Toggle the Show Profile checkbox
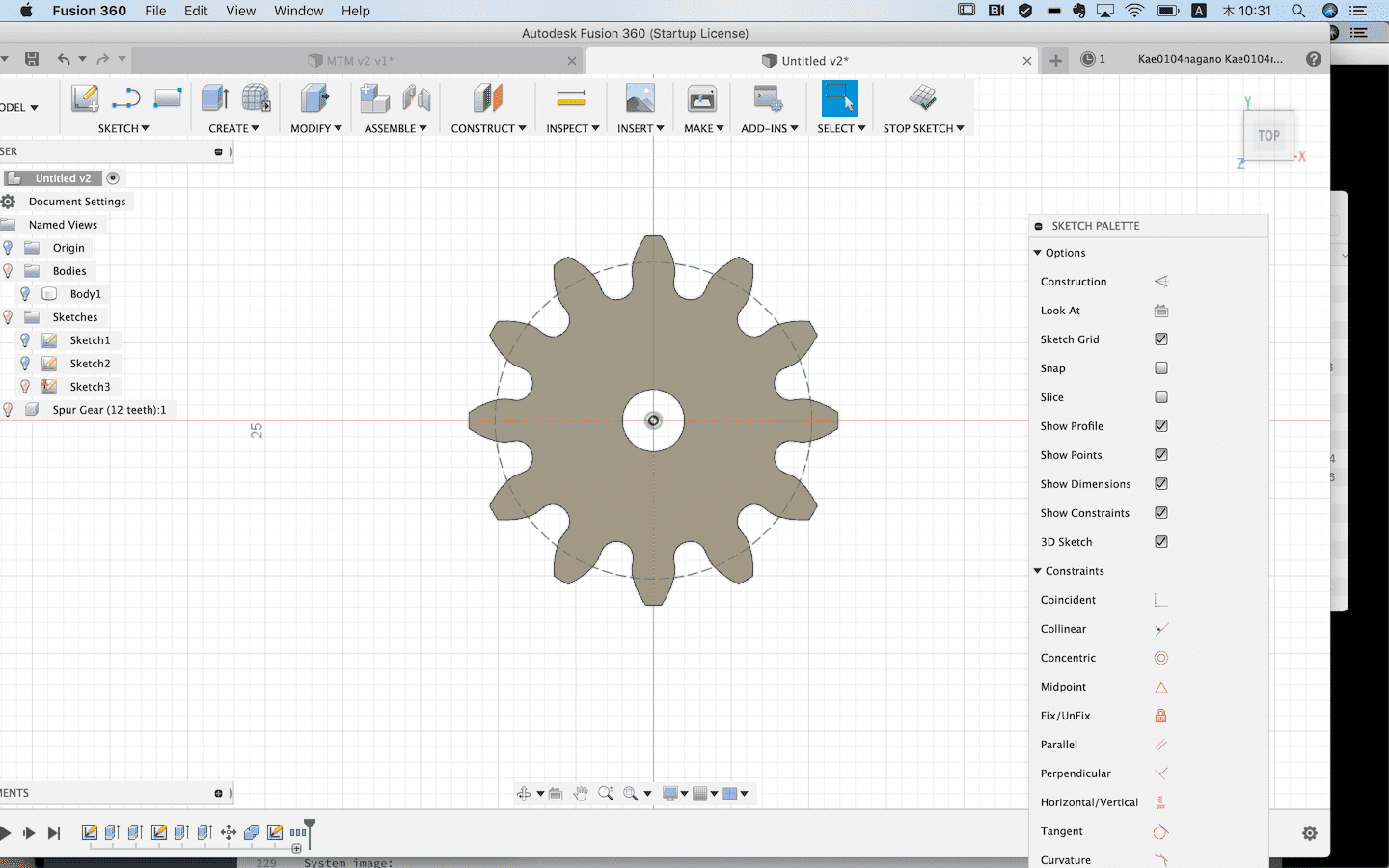1389x868 pixels. 1161,426
